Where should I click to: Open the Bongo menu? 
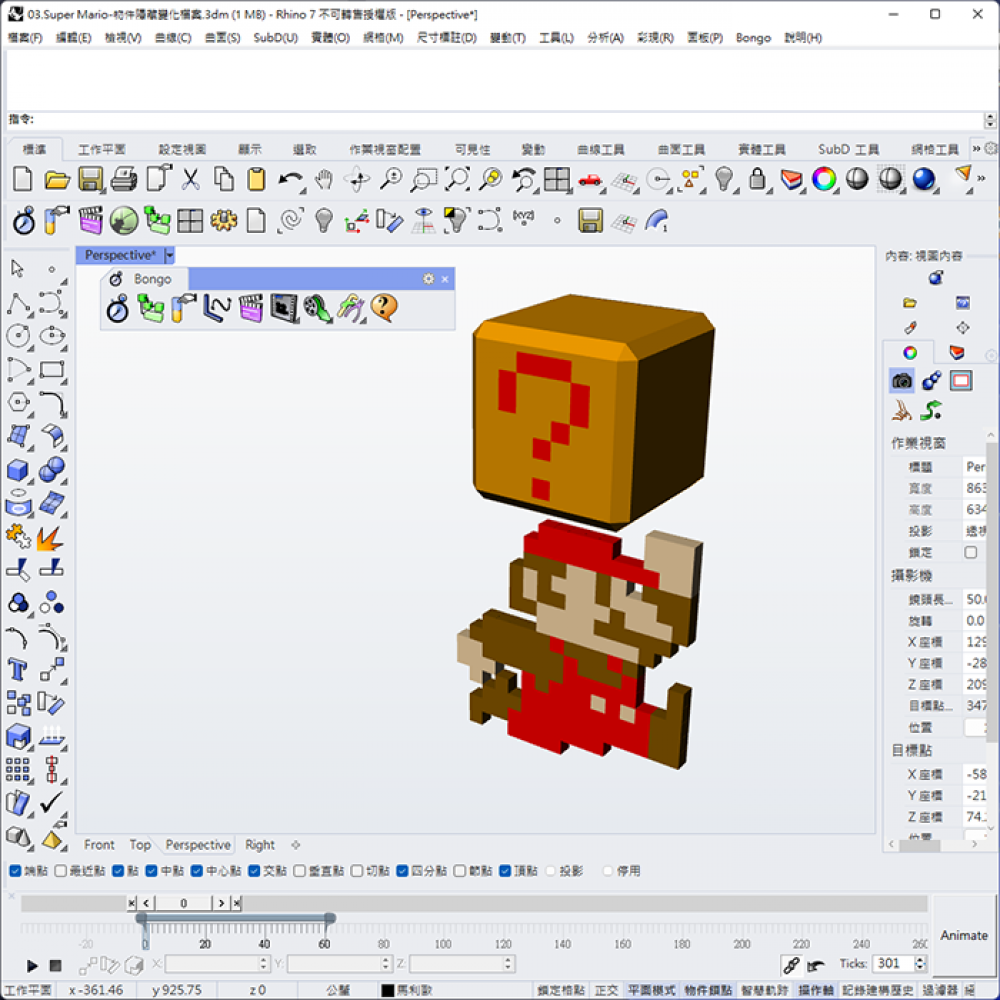(753, 38)
